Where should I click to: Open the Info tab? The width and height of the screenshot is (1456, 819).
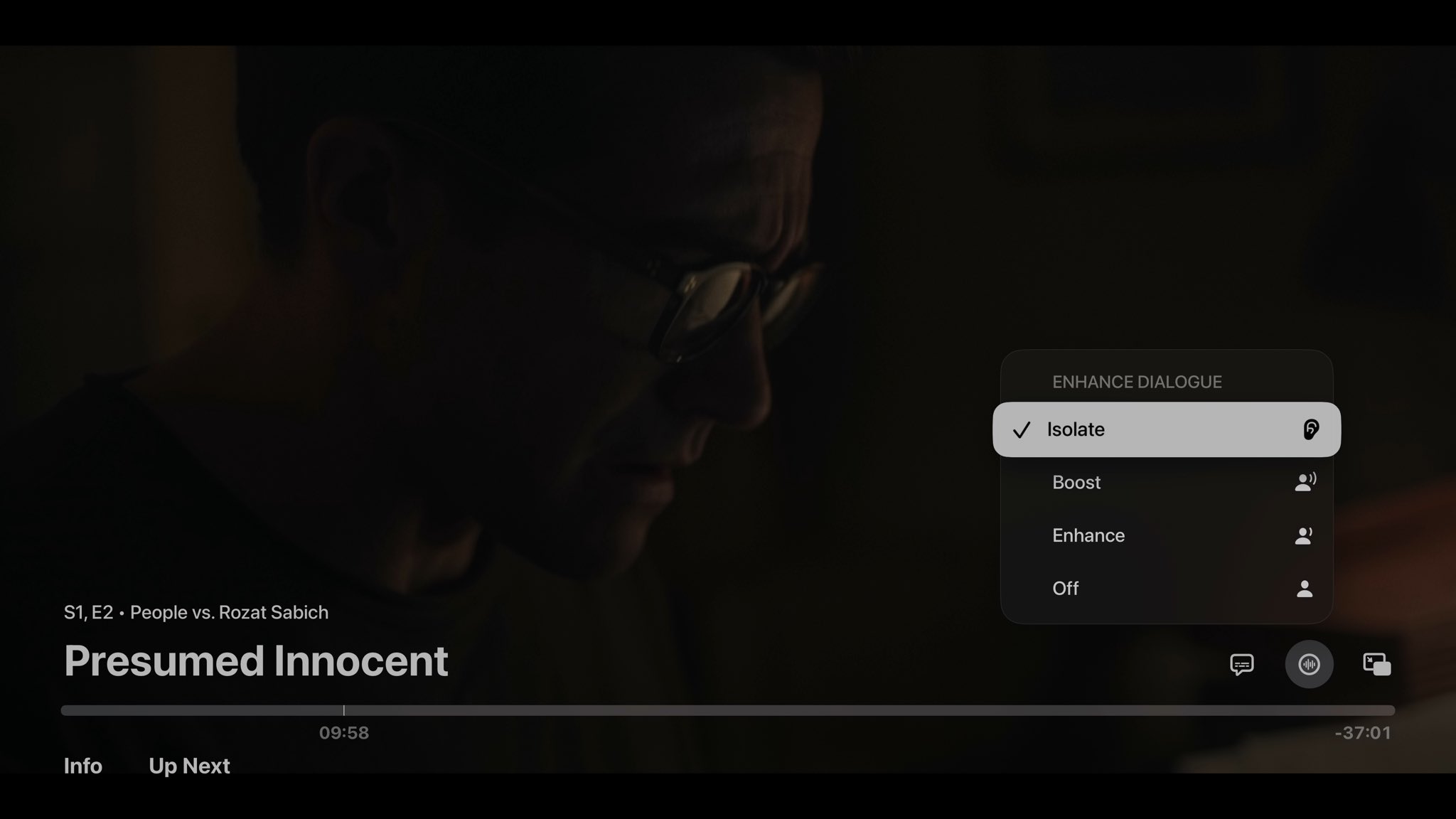click(83, 766)
